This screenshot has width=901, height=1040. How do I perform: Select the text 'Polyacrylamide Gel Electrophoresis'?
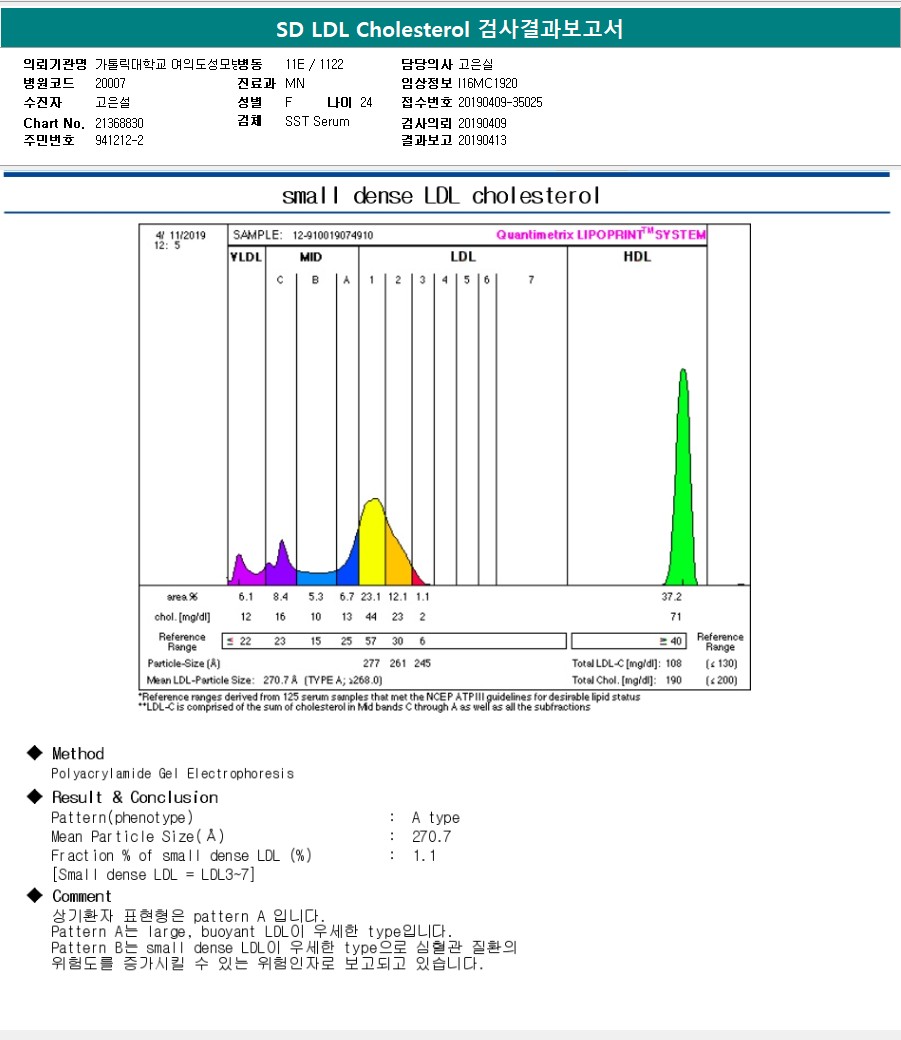click(173, 774)
